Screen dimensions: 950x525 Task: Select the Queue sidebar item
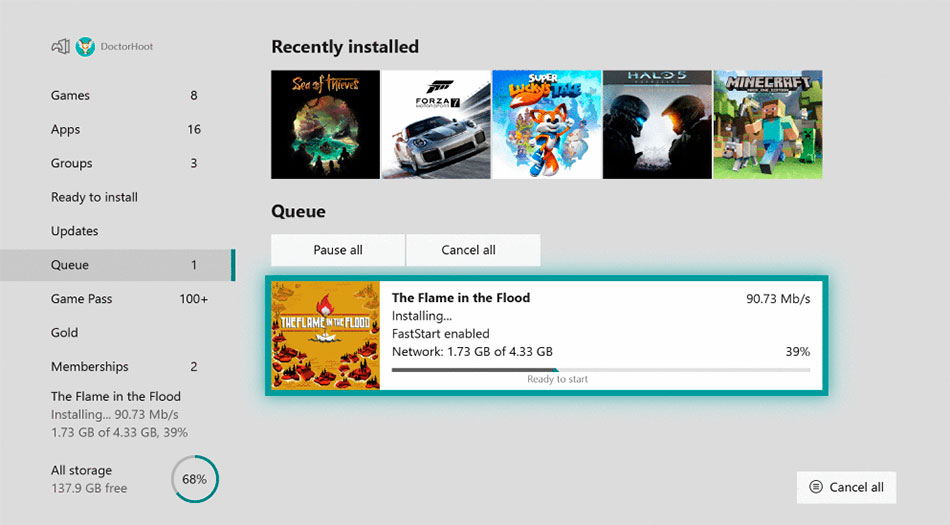tap(118, 265)
